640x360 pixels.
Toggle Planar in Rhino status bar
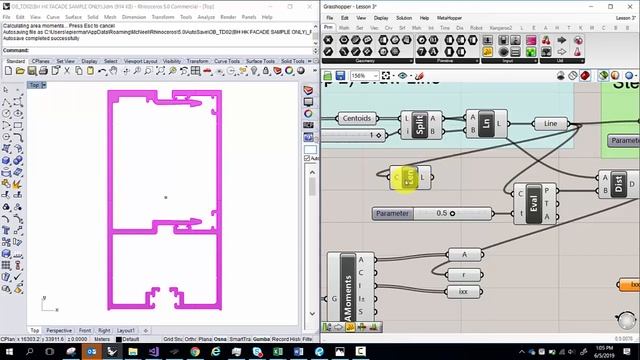[x=205, y=339]
